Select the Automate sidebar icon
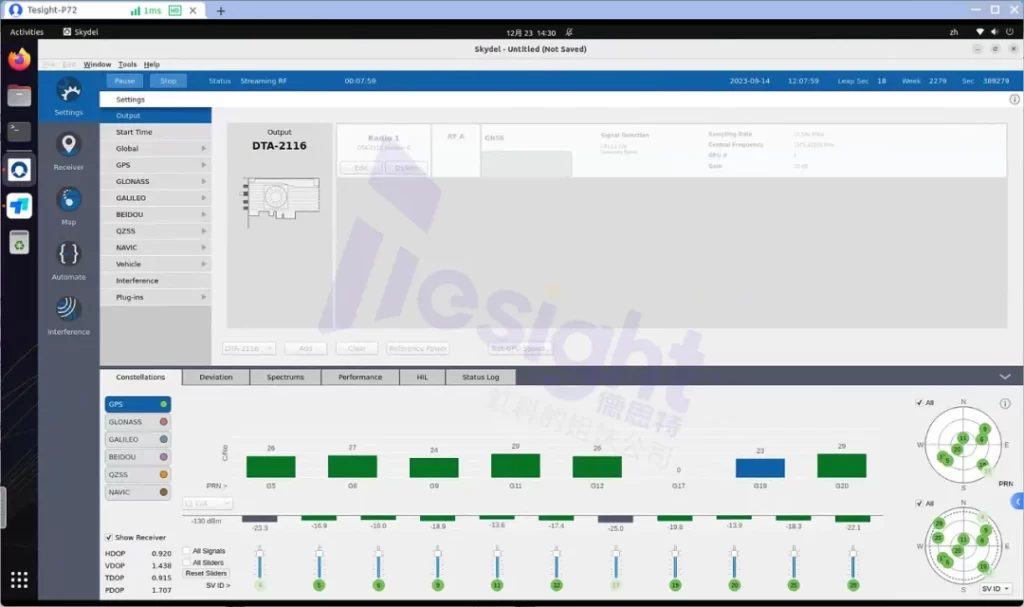Viewport: 1024px width, 607px height. (68, 254)
